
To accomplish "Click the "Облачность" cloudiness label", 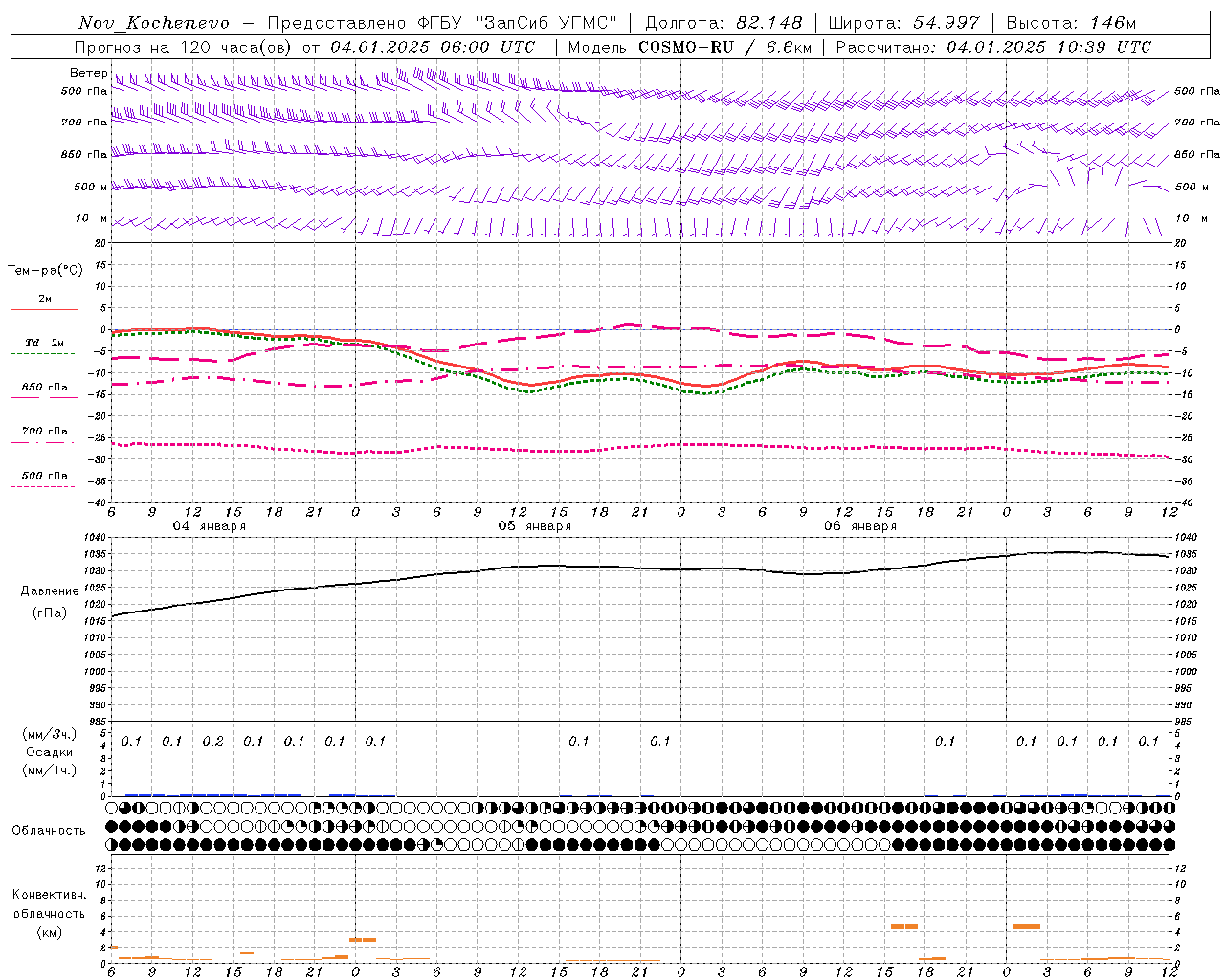I will click(49, 831).
